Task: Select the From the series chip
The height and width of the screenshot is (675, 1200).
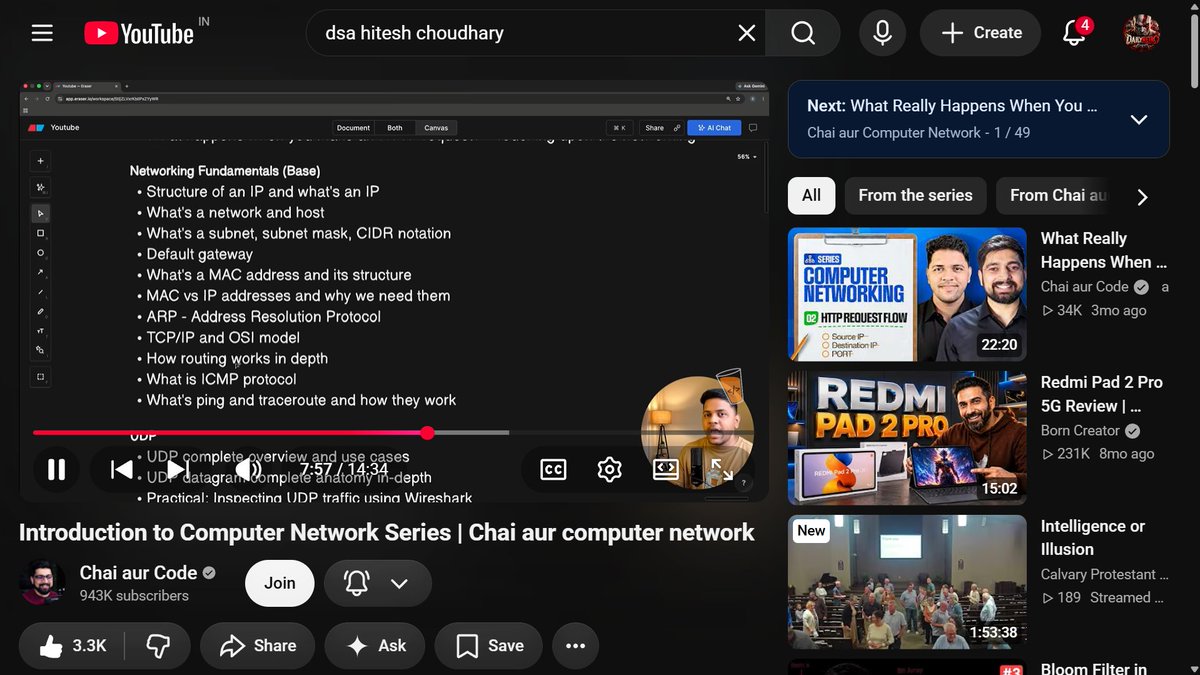Action: (915, 195)
